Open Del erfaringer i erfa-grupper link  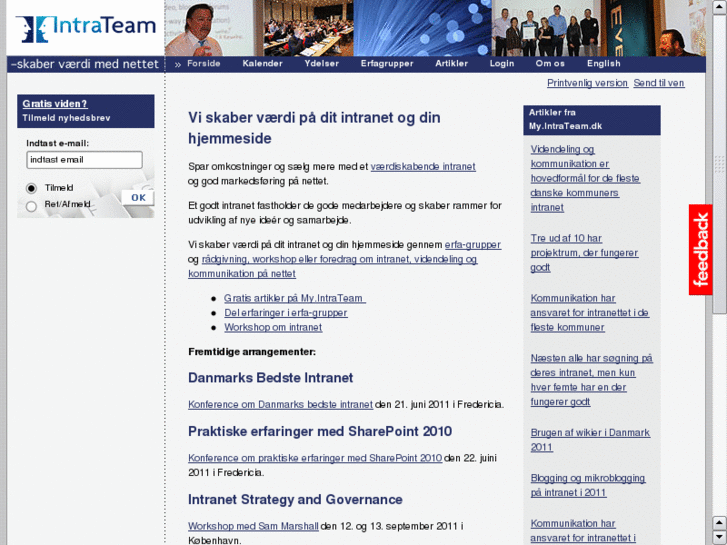point(286,313)
